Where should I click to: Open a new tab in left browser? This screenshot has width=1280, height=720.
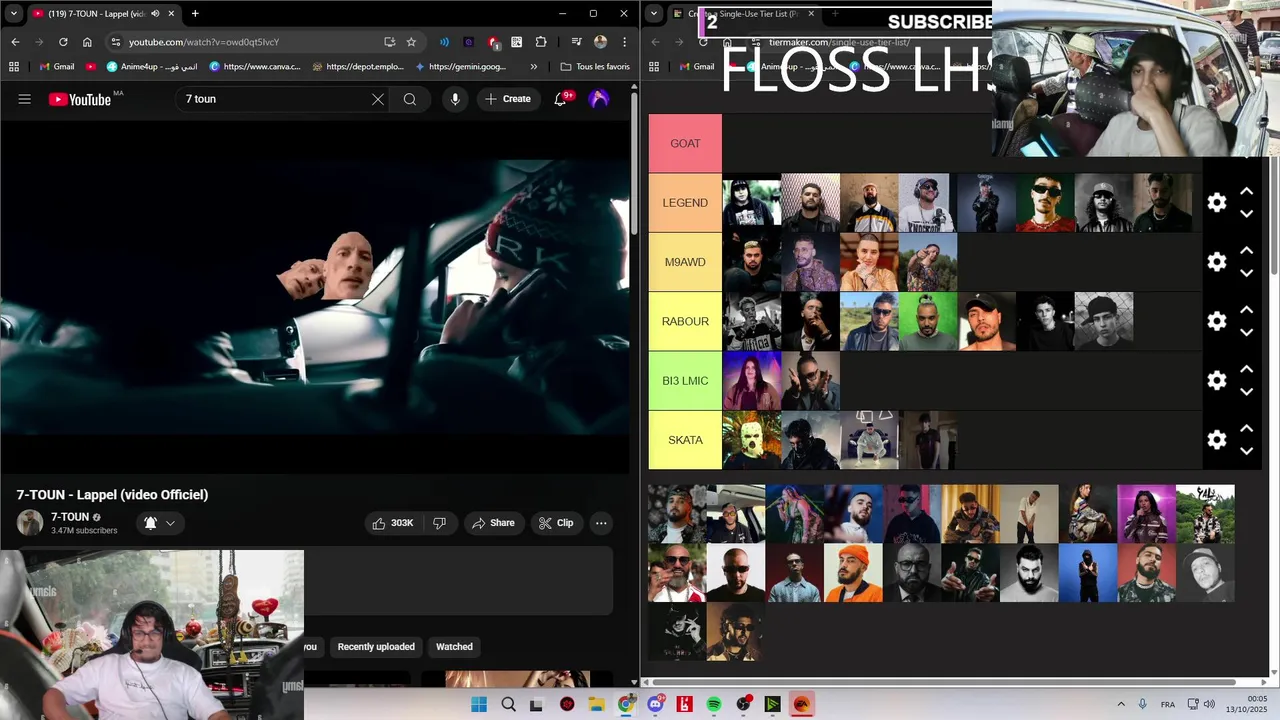point(195,14)
